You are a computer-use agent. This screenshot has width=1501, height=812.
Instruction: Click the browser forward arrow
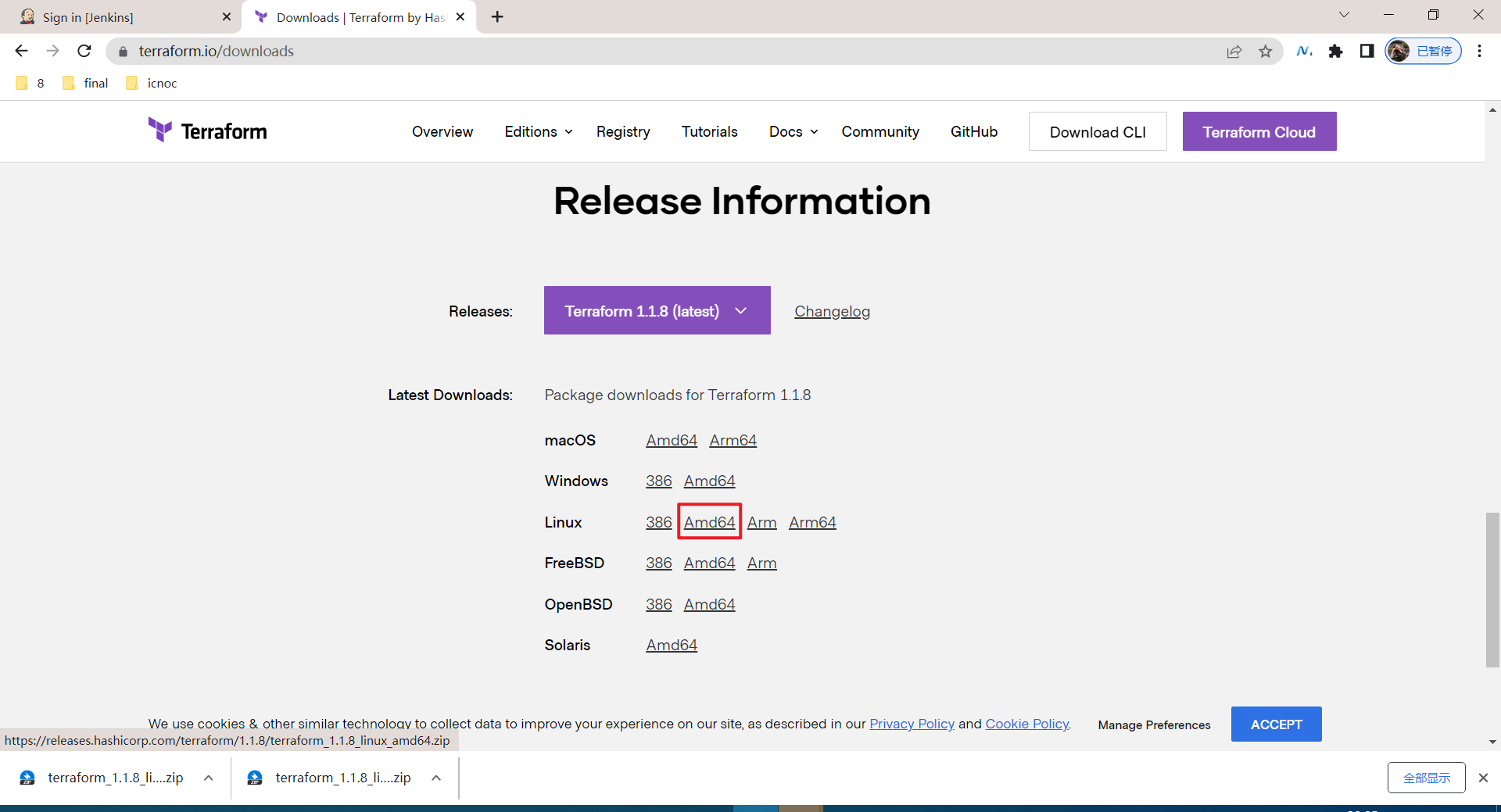tap(52, 51)
